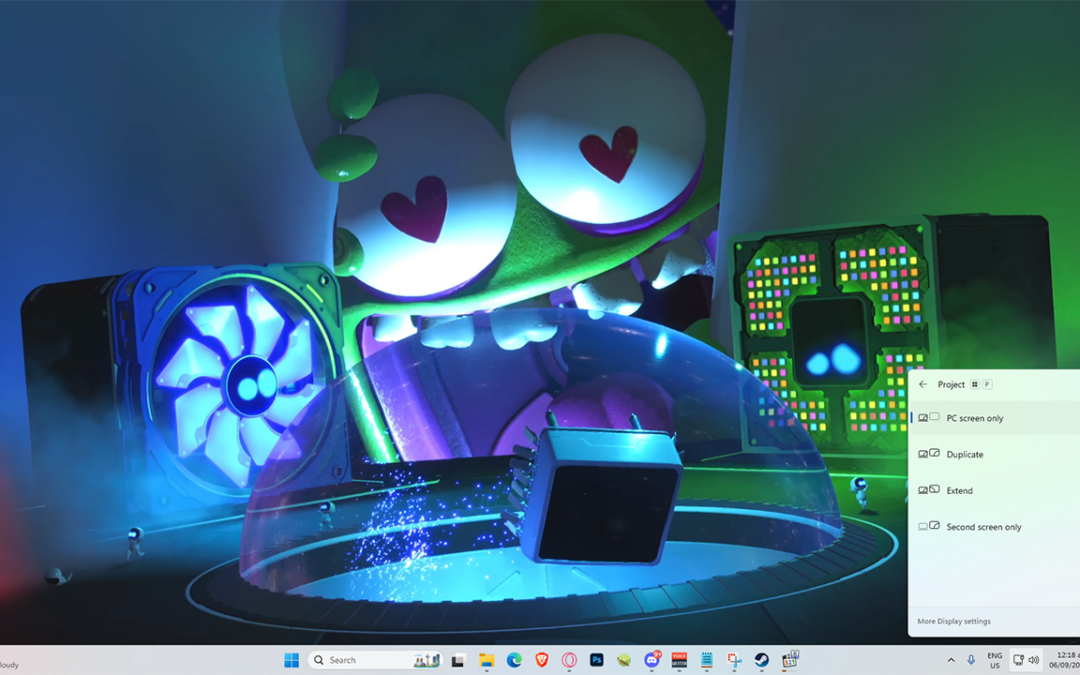Open the Windows Start menu

[291, 660]
